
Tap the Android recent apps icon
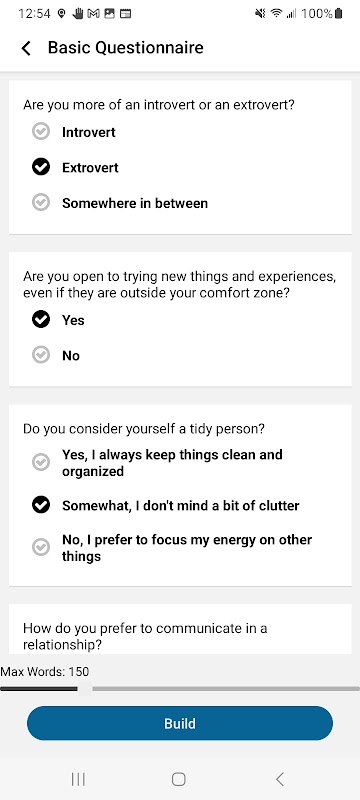coord(78,779)
